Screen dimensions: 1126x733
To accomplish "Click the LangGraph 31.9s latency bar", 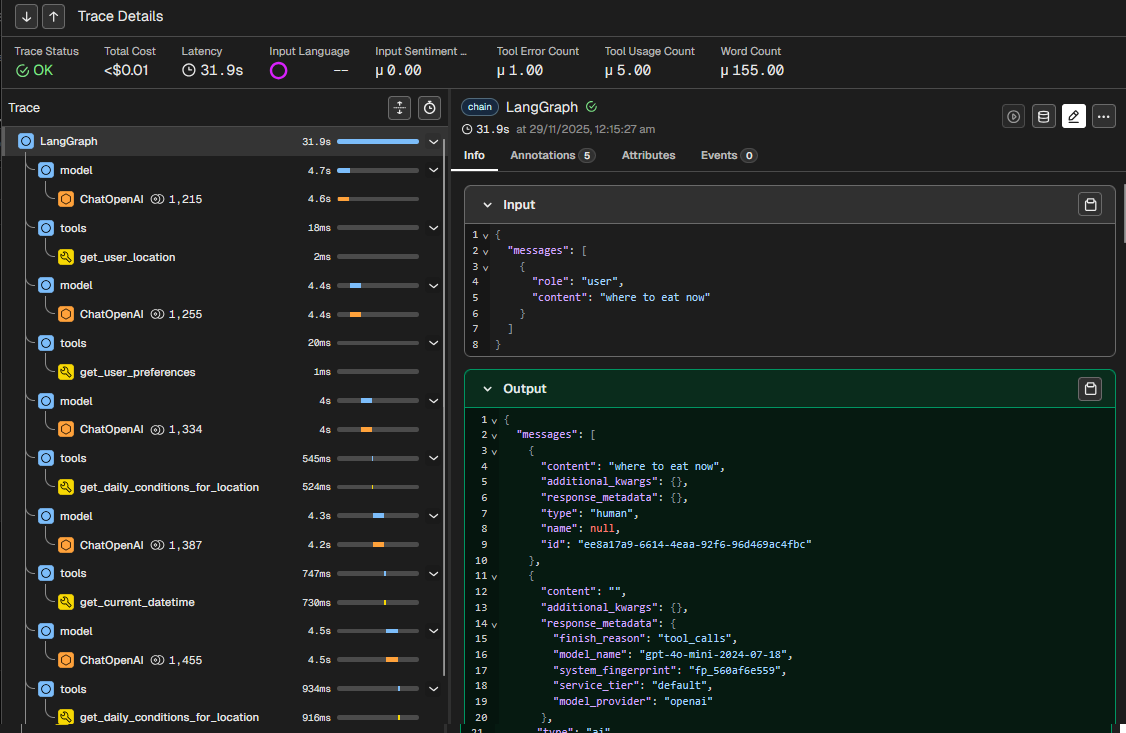I will (x=377, y=142).
